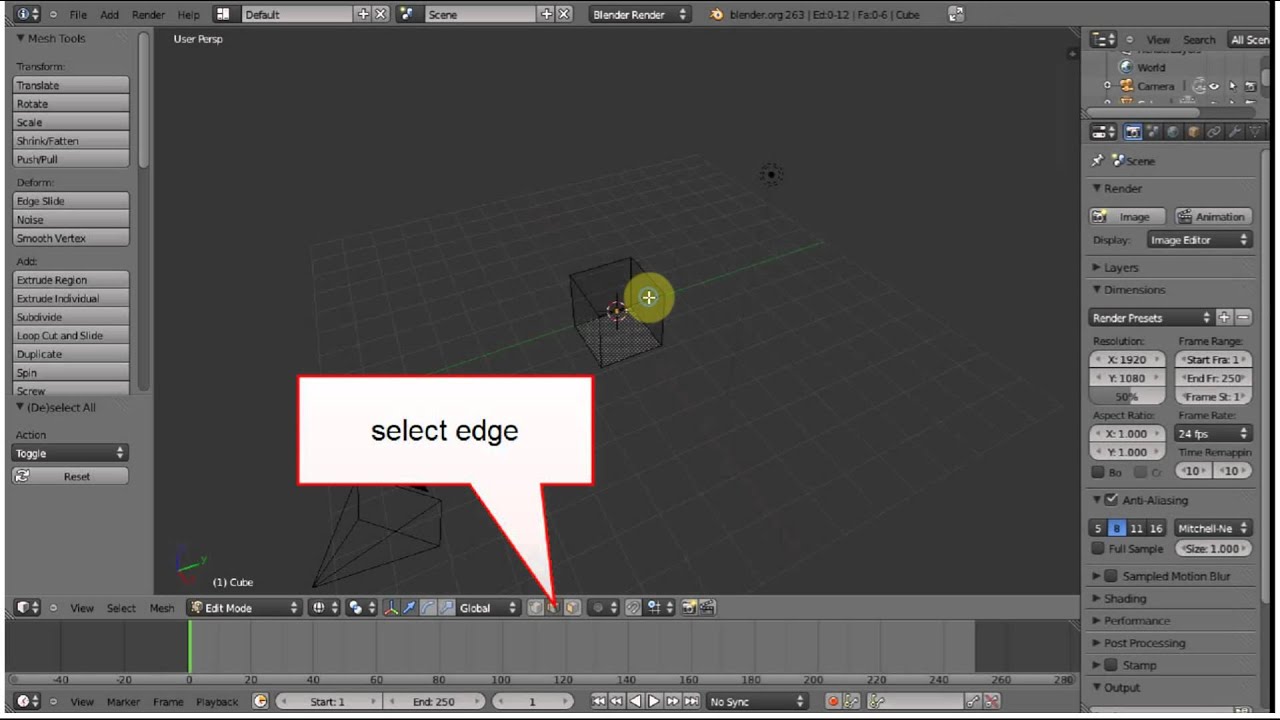Set anti-aliasing samples to 16
The width and height of the screenshot is (1280, 720).
pos(1156,528)
